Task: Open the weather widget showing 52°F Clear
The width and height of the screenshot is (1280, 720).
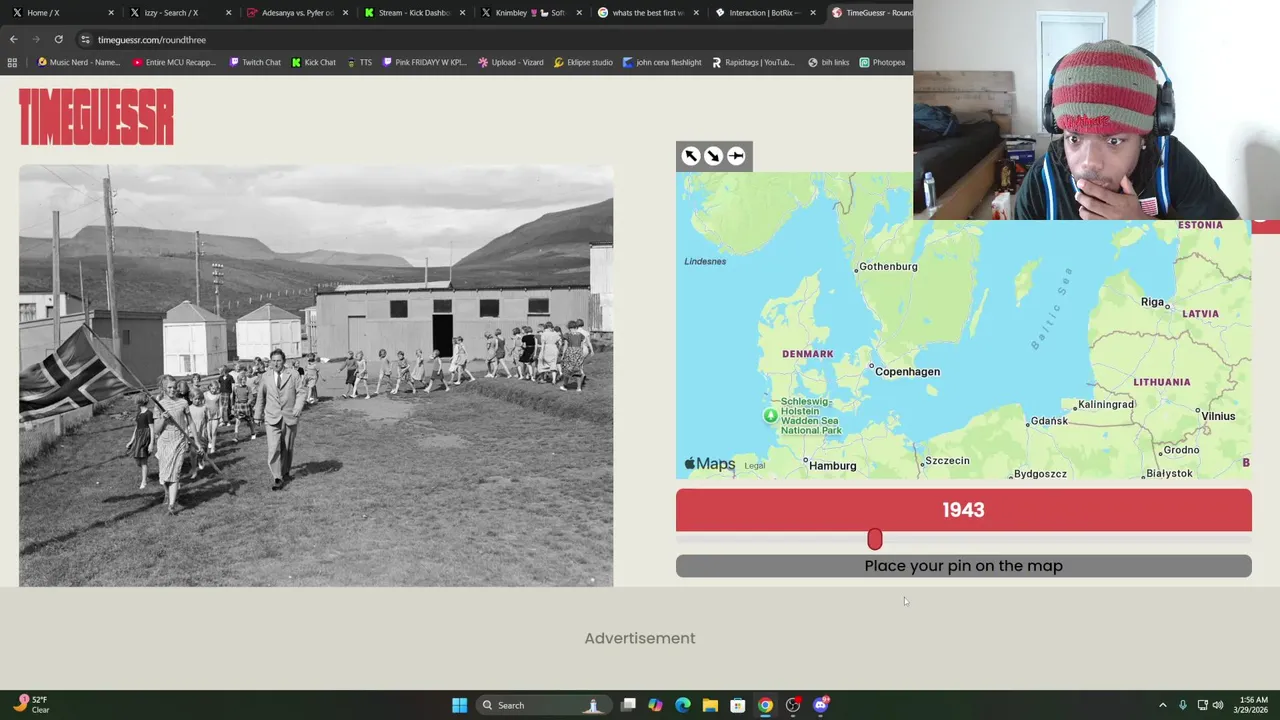Action: 30,705
